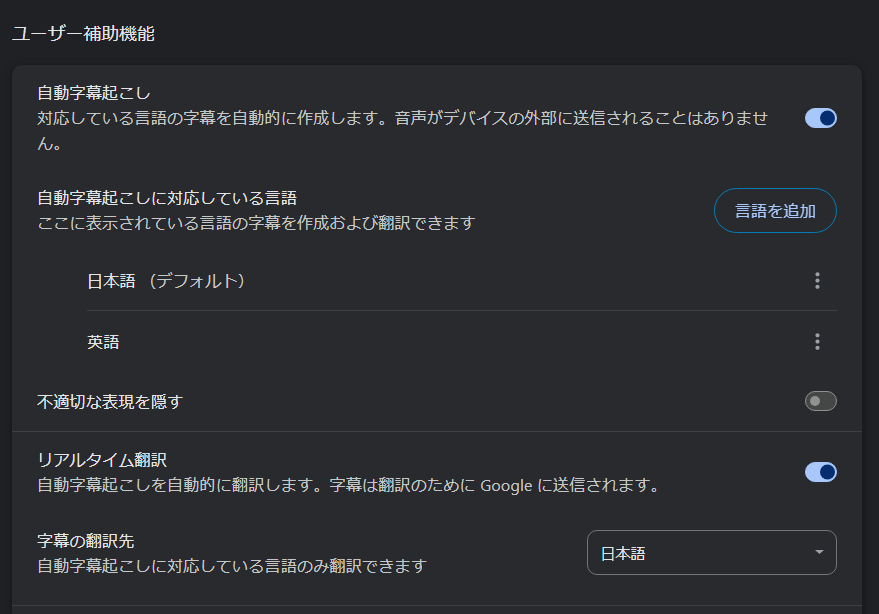Click the 自動字幕起こしに対応している言語 title

coord(167,198)
